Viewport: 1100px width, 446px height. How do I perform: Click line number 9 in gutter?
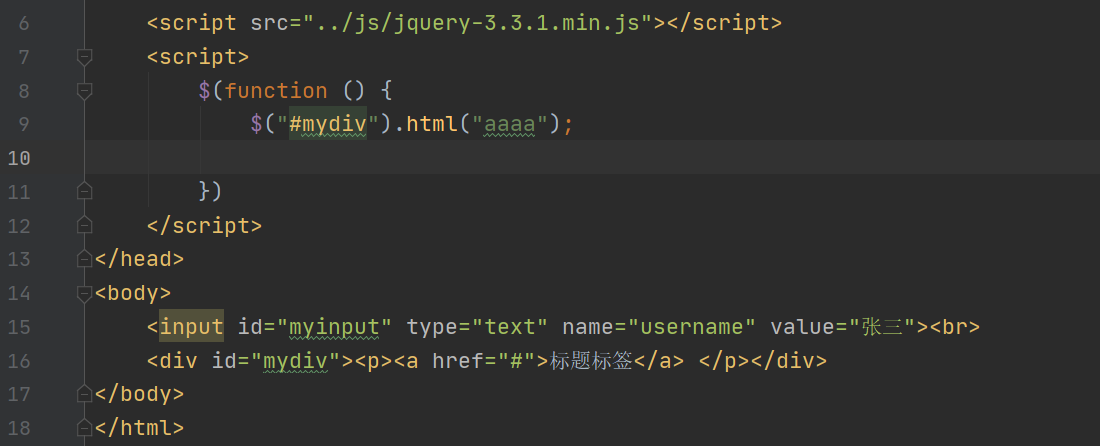[23, 124]
